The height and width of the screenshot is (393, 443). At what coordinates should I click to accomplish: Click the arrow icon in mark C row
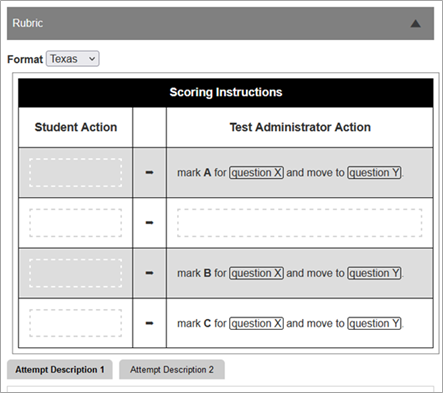point(149,323)
